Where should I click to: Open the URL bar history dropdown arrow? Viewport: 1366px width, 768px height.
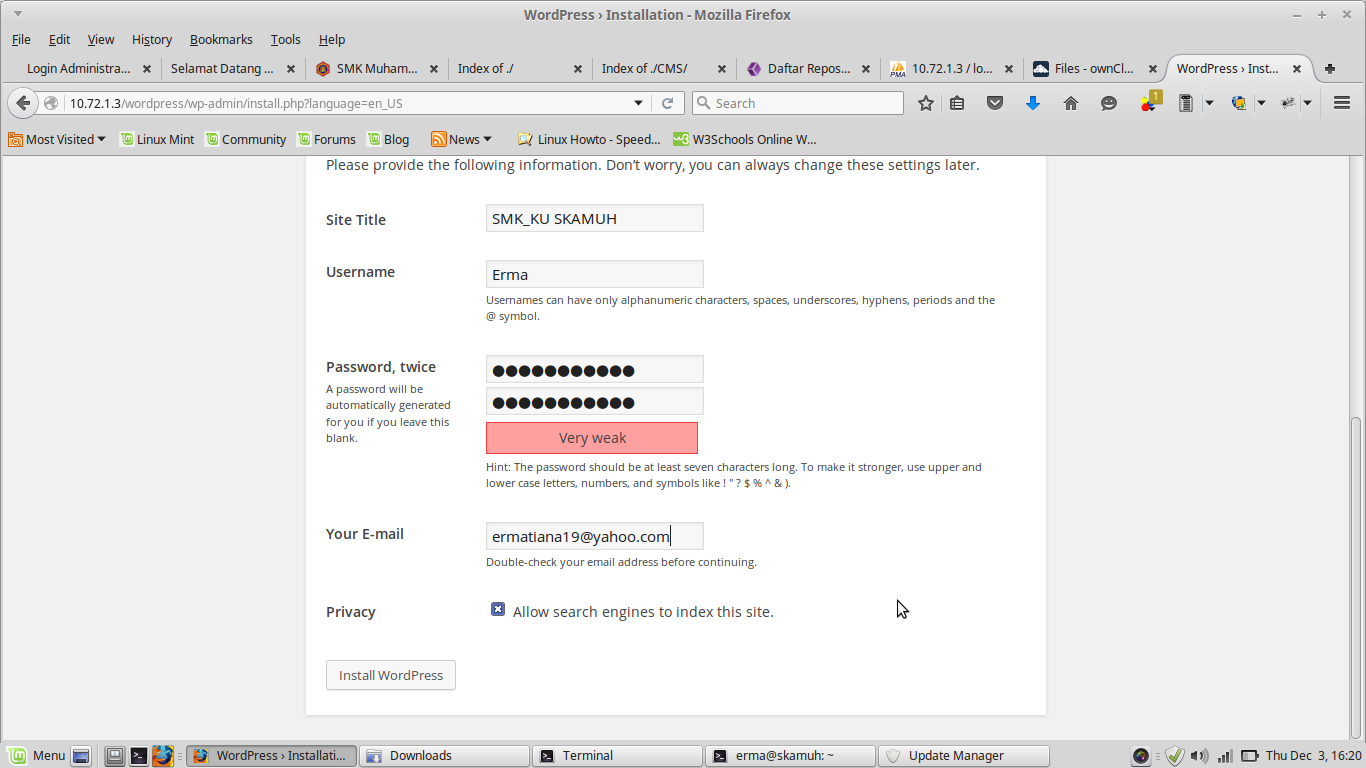639,103
